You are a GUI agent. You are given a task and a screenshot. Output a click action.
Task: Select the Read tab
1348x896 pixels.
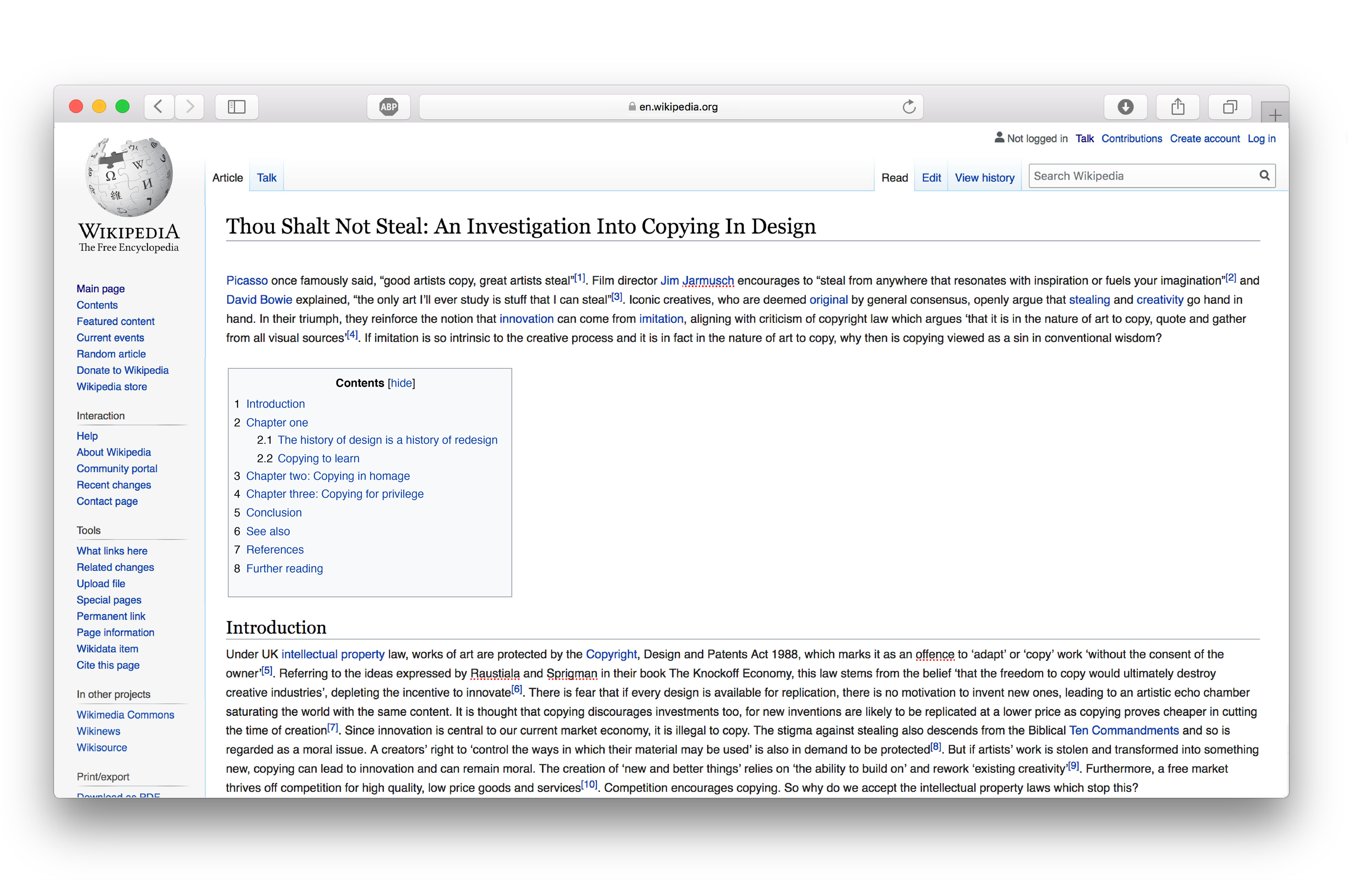click(894, 178)
